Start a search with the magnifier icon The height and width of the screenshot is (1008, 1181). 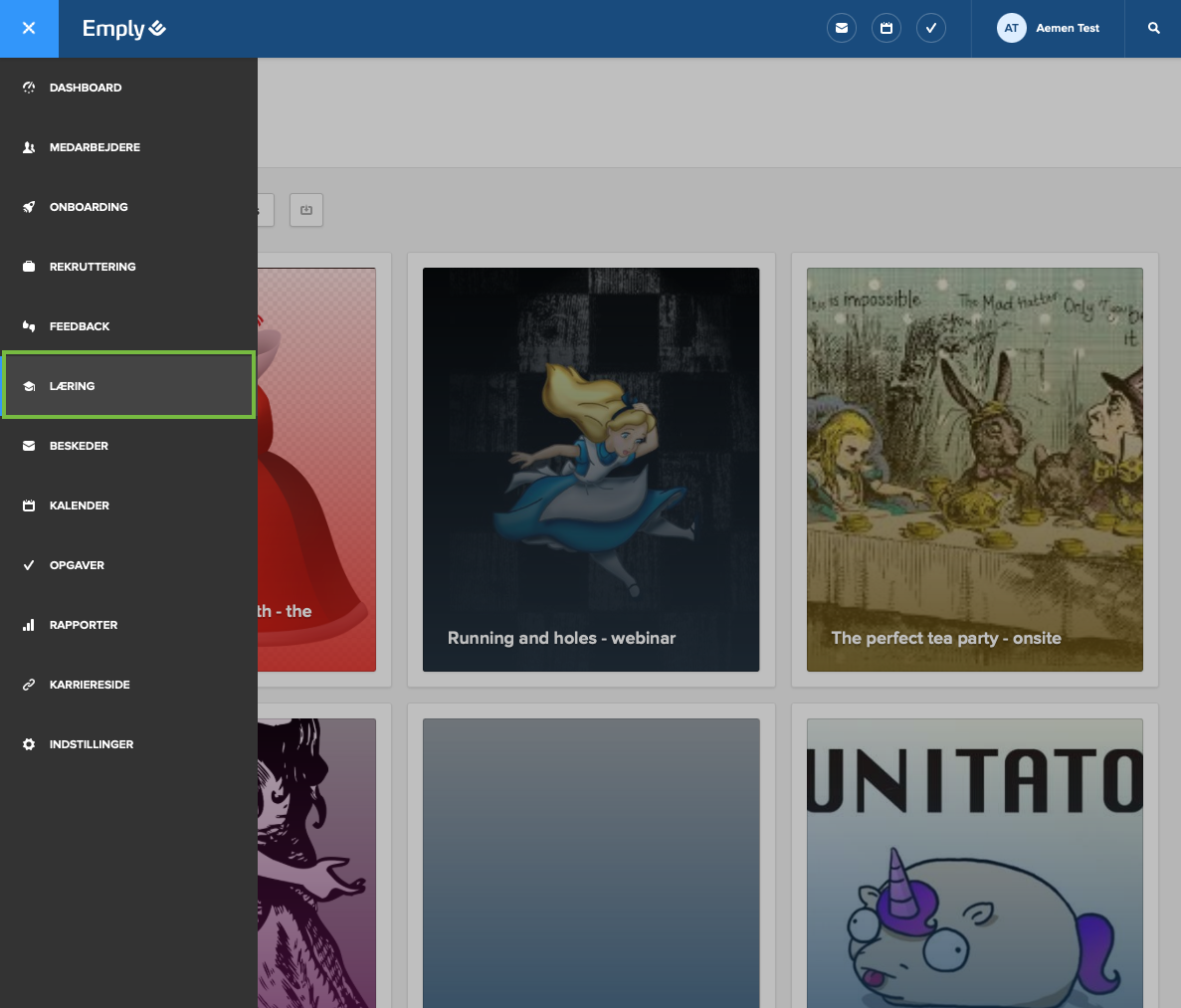click(1153, 28)
